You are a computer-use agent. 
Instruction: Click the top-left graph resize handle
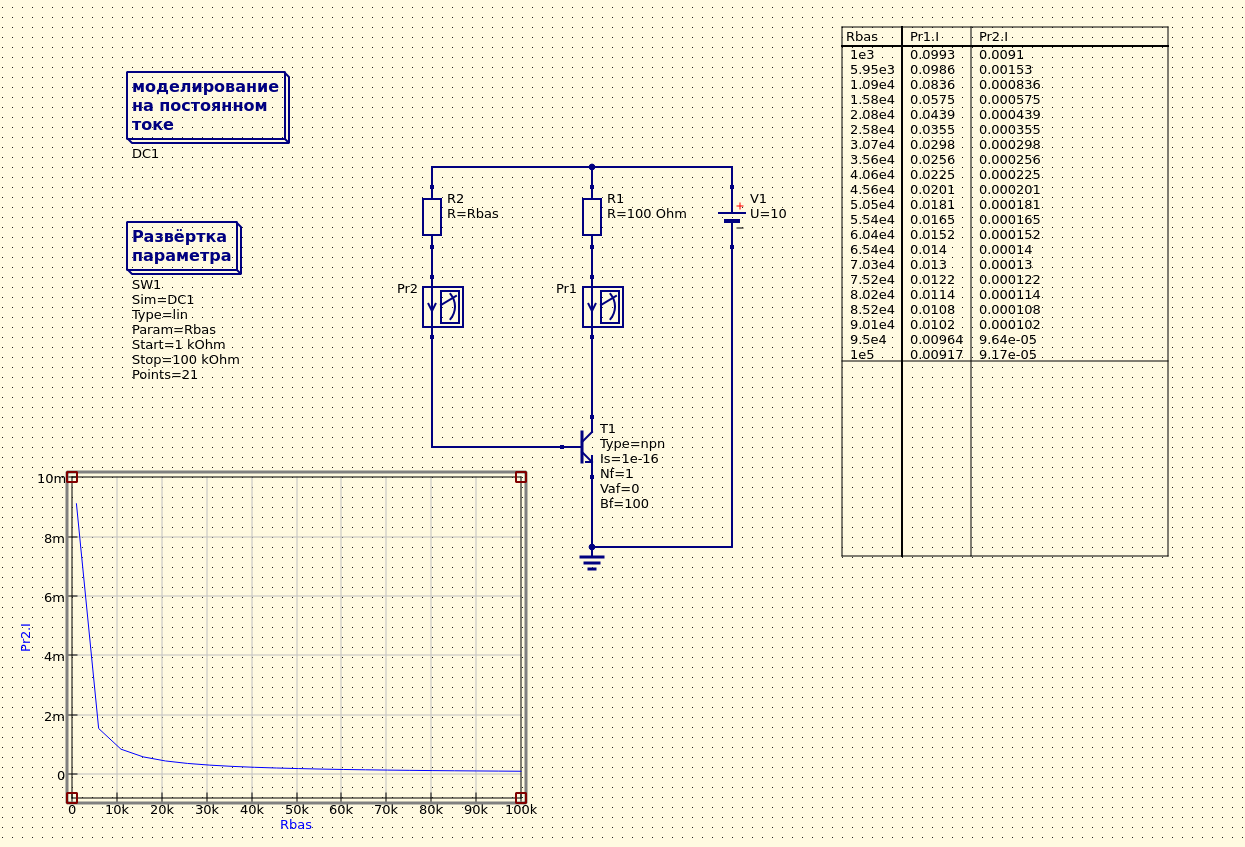72,477
